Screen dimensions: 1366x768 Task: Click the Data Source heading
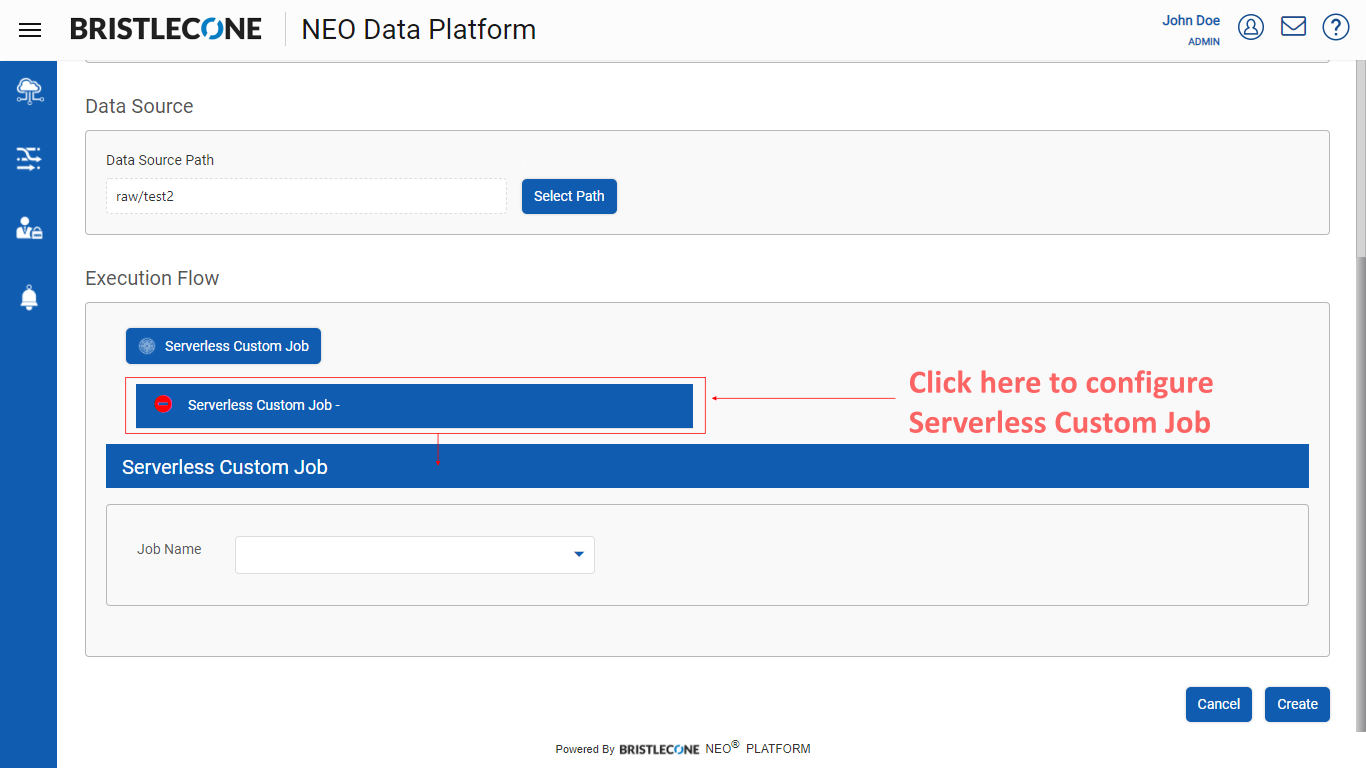(139, 106)
